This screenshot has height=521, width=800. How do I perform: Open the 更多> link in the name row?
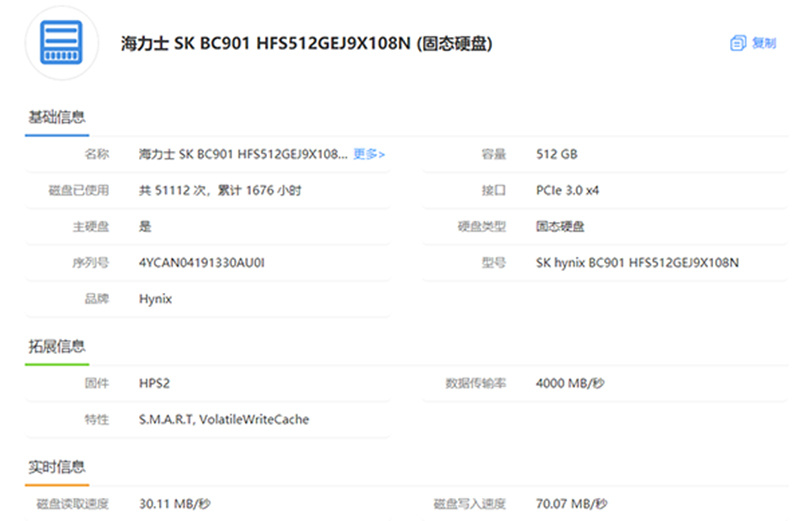tap(369, 154)
